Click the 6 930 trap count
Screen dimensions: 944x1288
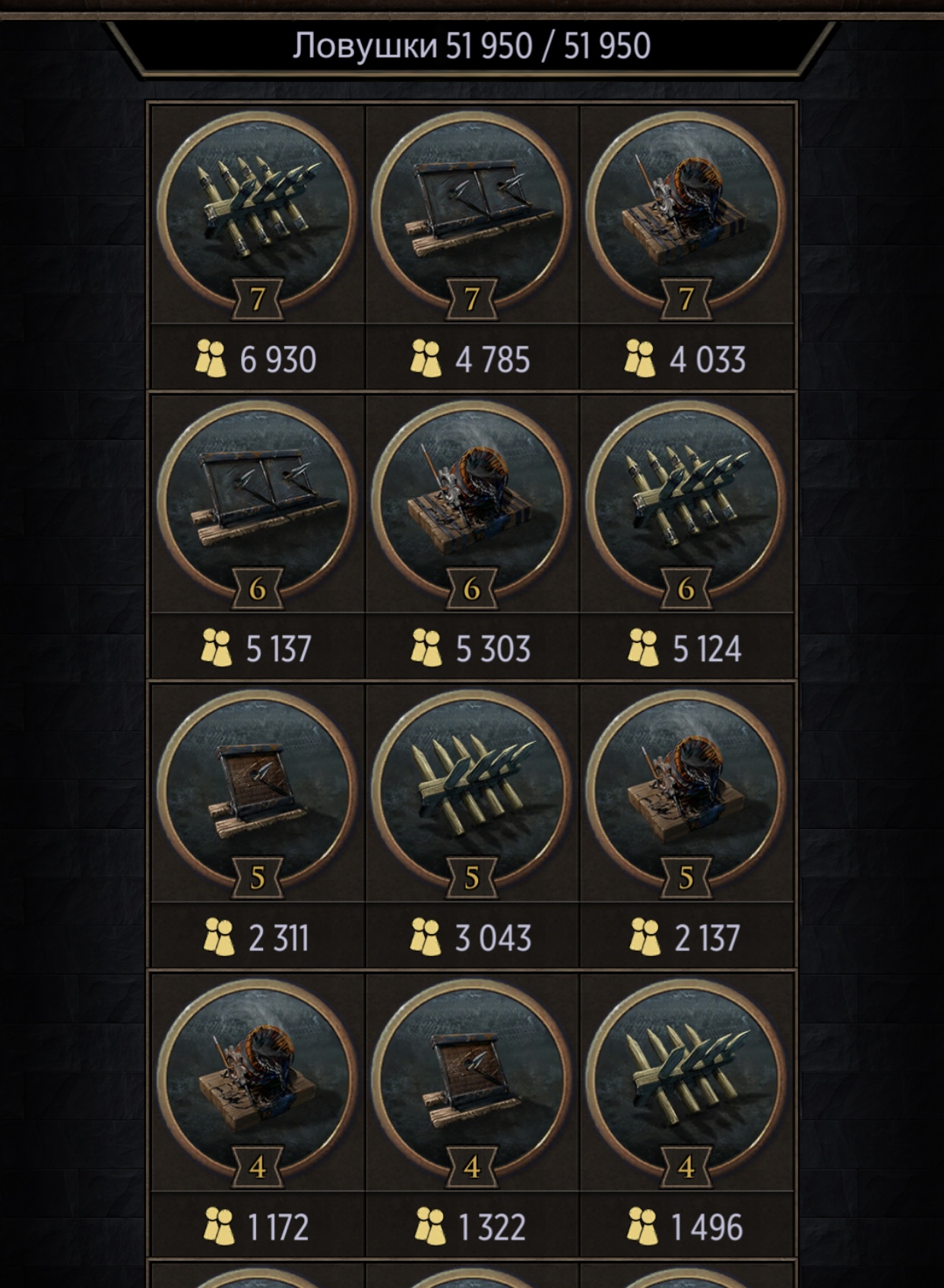278,359
